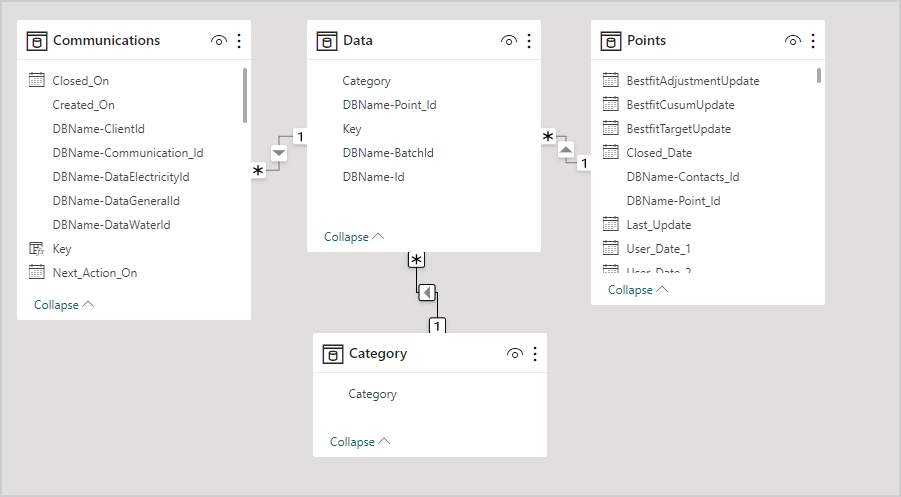Toggle visibility of Communications table
The image size is (901, 497).
[x=219, y=41]
